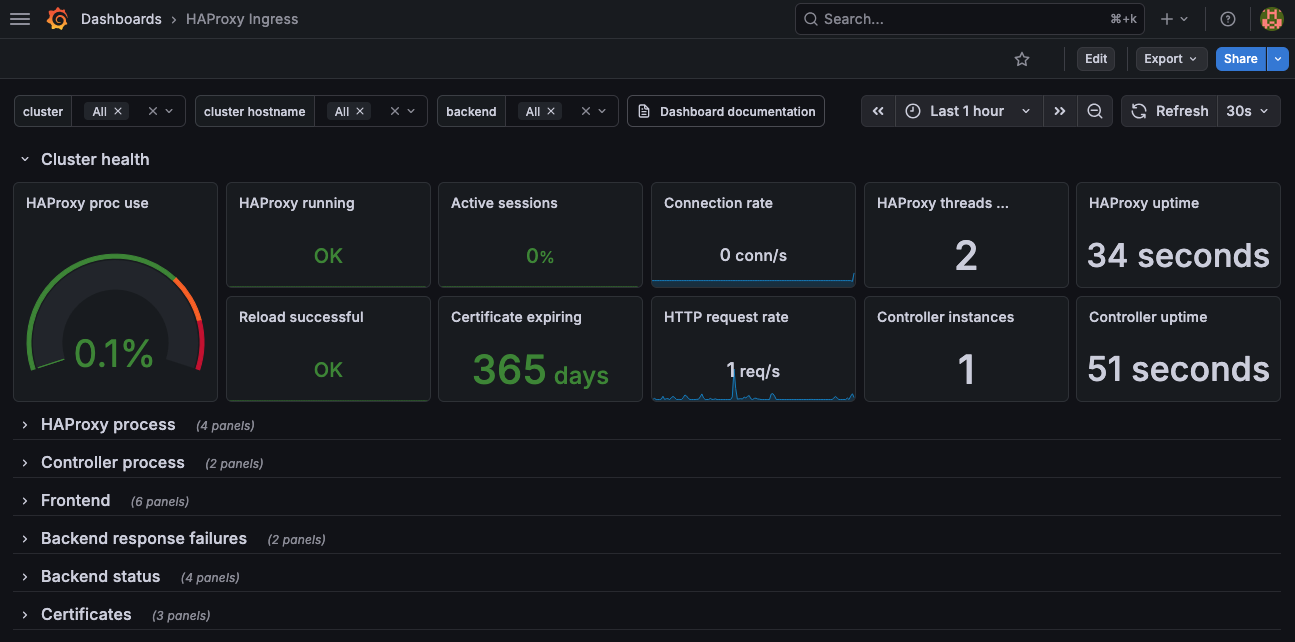Go to Dashboards breadcrumb
This screenshot has height=642, width=1295.
pyautogui.click(x=121, y=19)
